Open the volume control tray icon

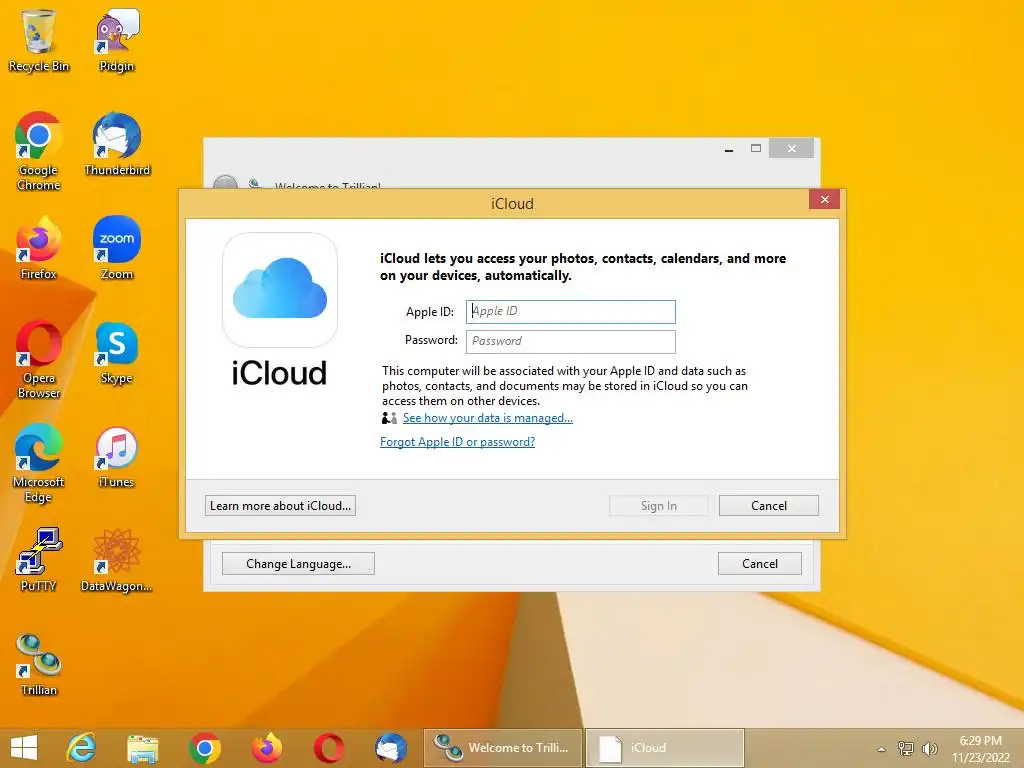[x=929, y=748]
